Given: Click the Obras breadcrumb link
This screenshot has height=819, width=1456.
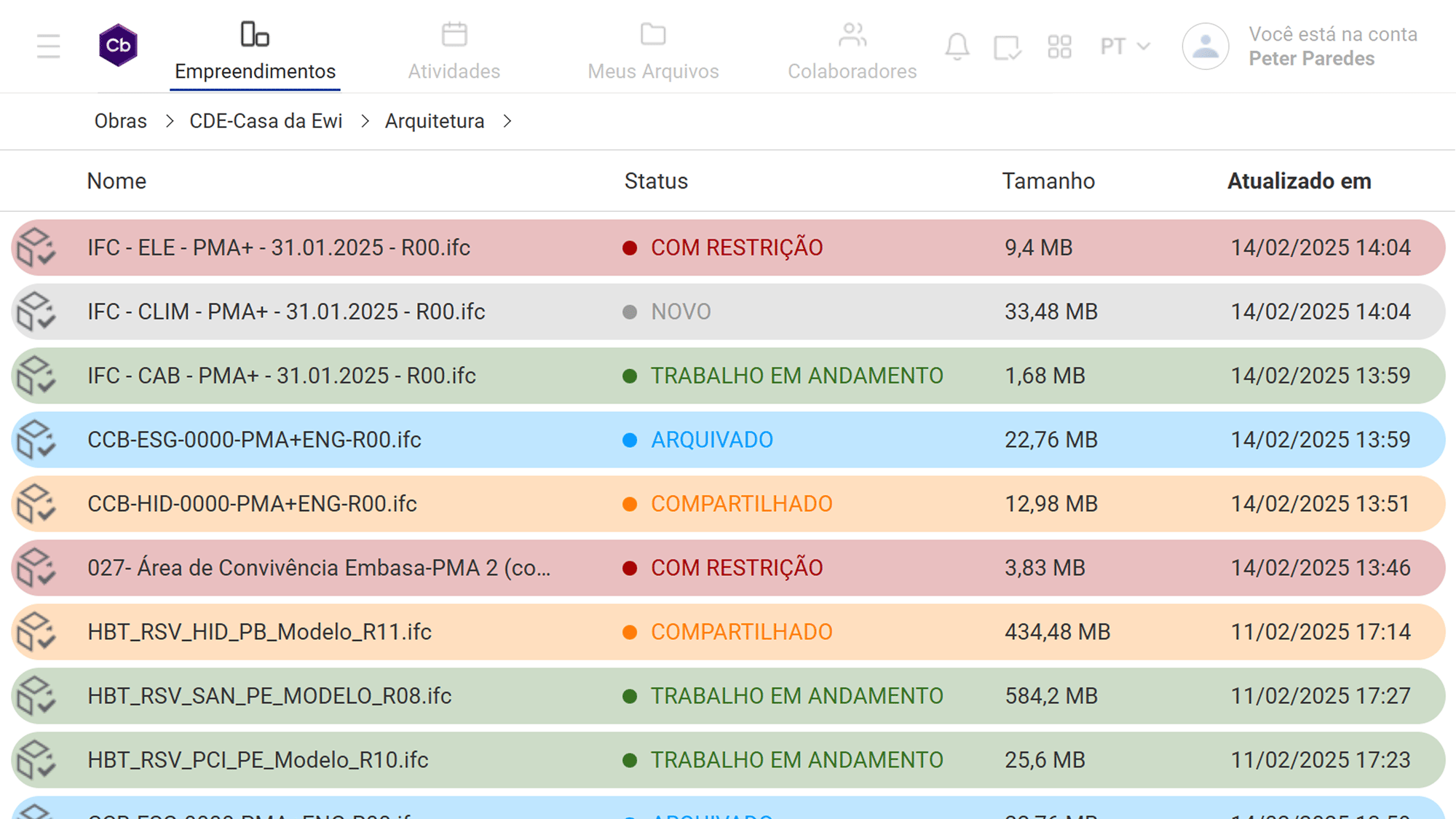Looking at the screenshot, I should click(x=120, y=121).
